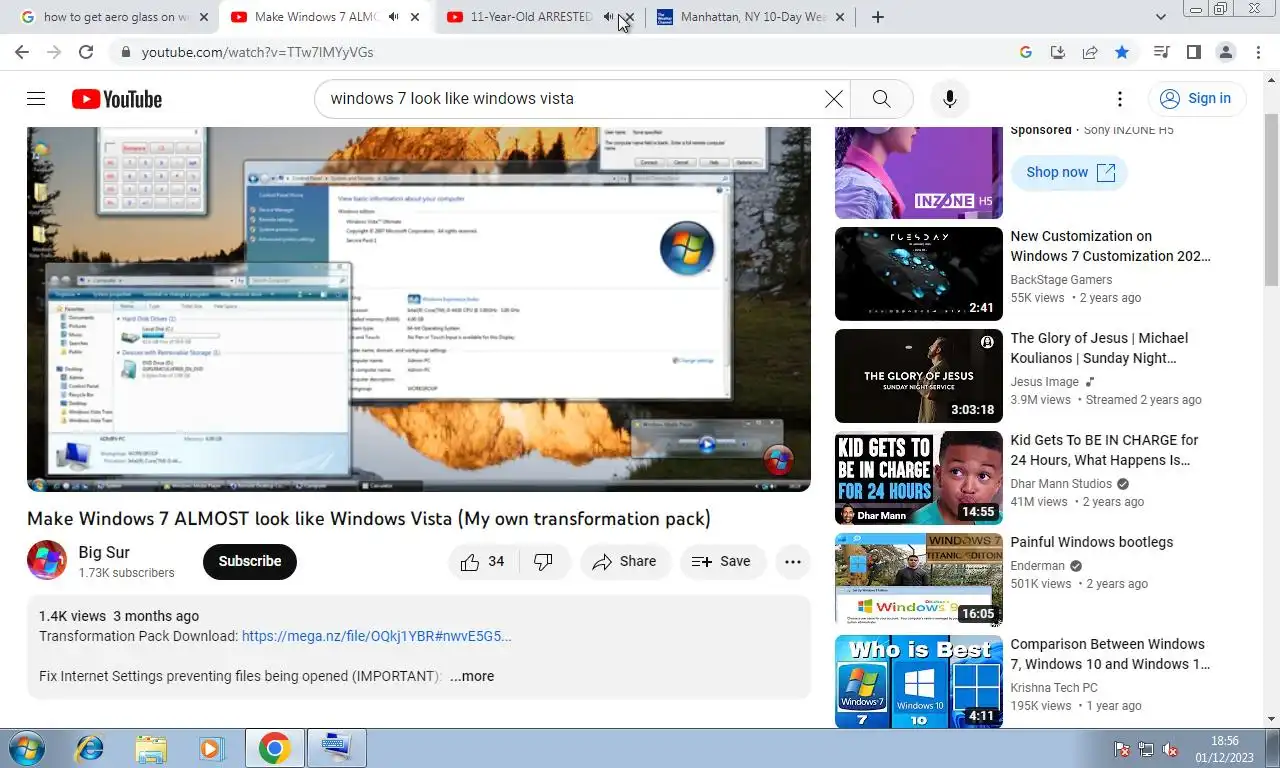Open more actions ellipsis under the video
Image resolution: width=1280 pixels, height=768 pixels.
pyautogui.click(x=793, y=562)
